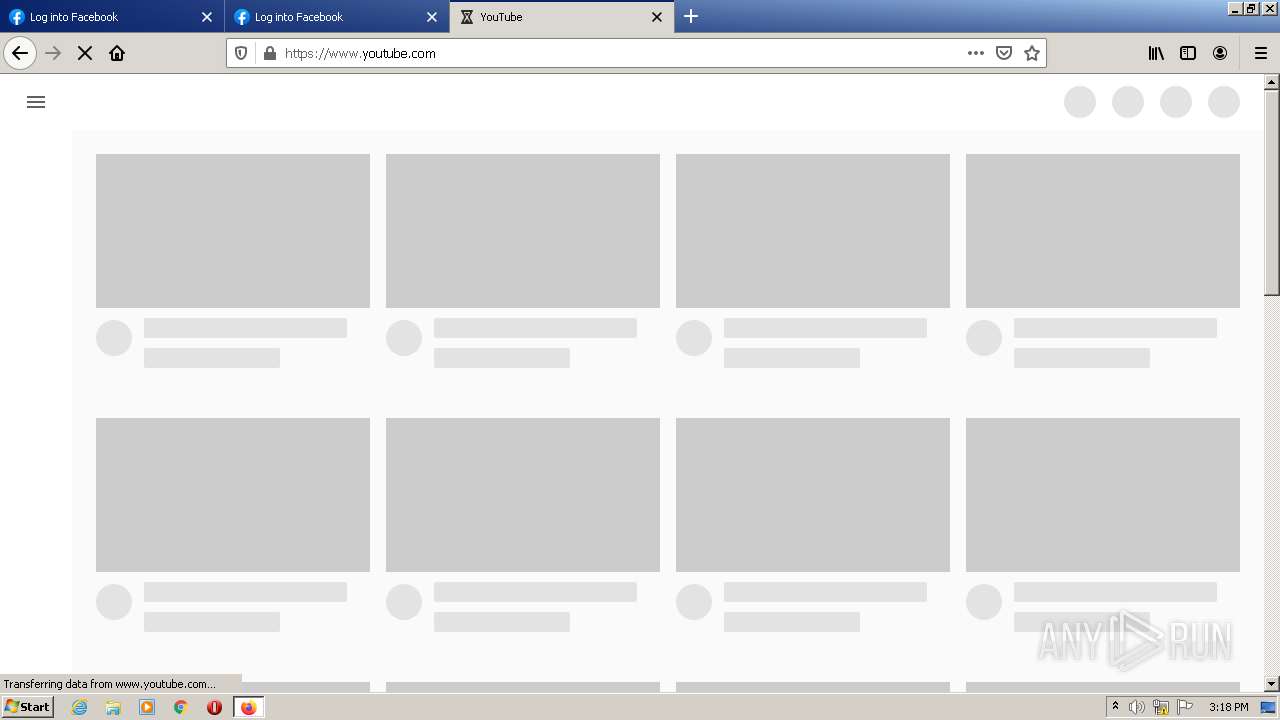Screen dimensions: 1280x720
Task: Close the first Facebook tab
Action: click(x=207, y=17)
